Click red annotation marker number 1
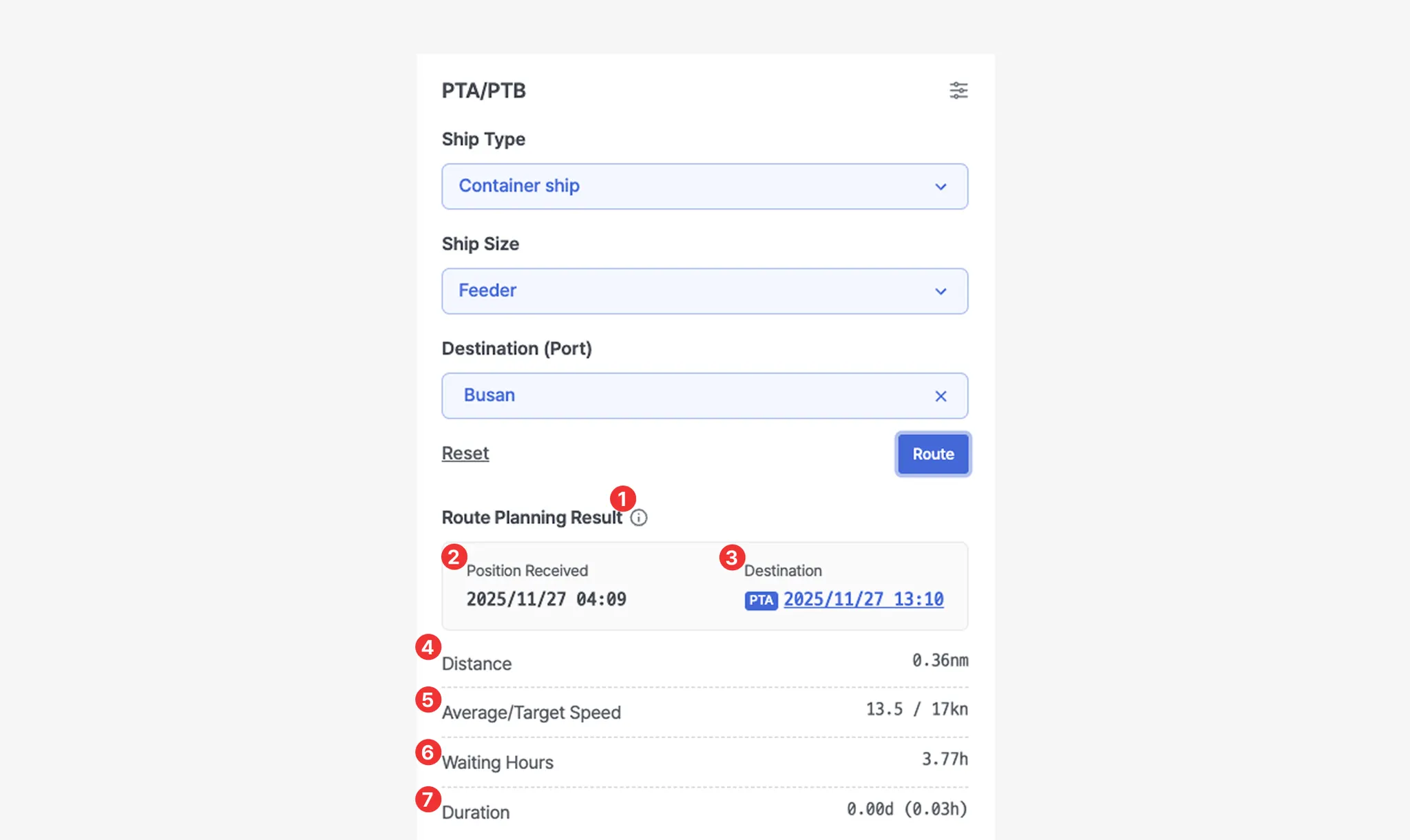 [x=622, y=498]
